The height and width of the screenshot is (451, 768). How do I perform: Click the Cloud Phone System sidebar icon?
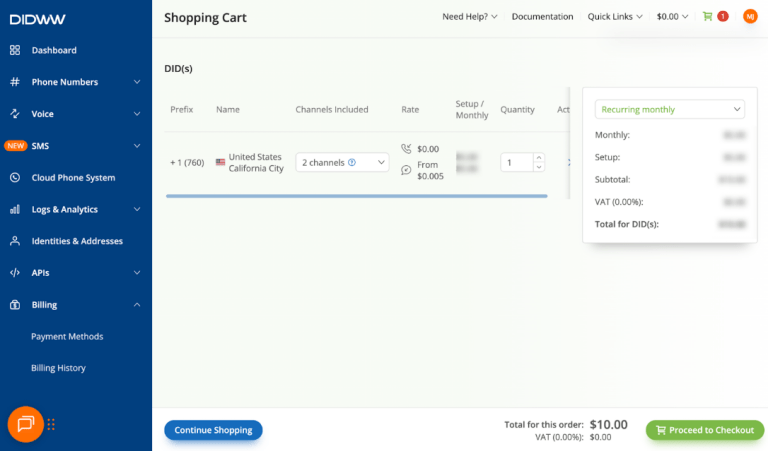[x=15, y=178]
